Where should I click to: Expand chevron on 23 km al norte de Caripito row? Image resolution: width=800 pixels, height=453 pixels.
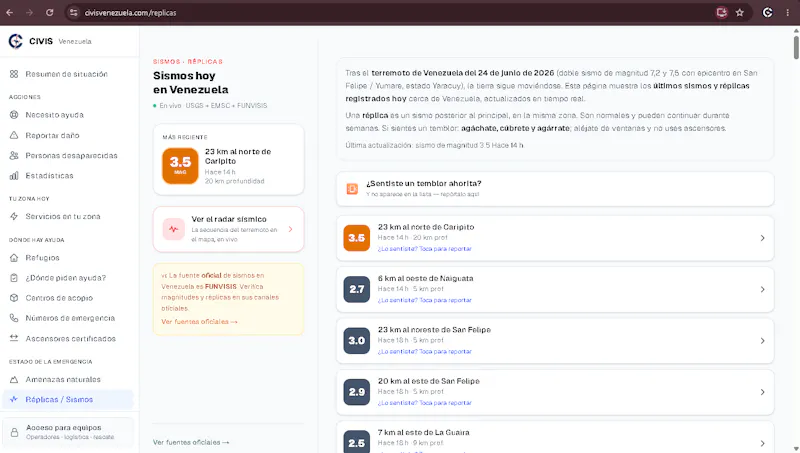pyautogui.click(x=762, y=238)
